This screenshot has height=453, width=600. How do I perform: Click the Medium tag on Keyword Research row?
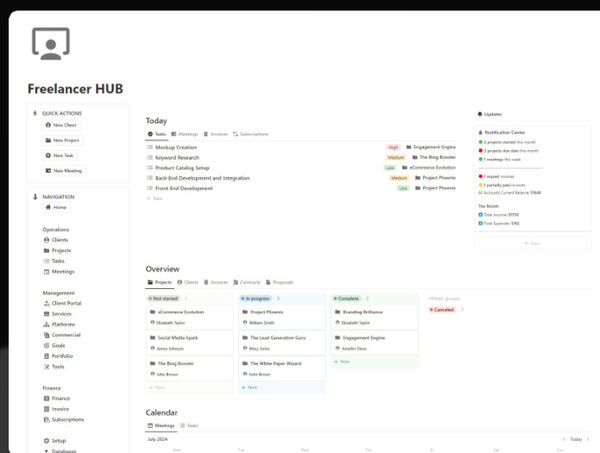396,158
